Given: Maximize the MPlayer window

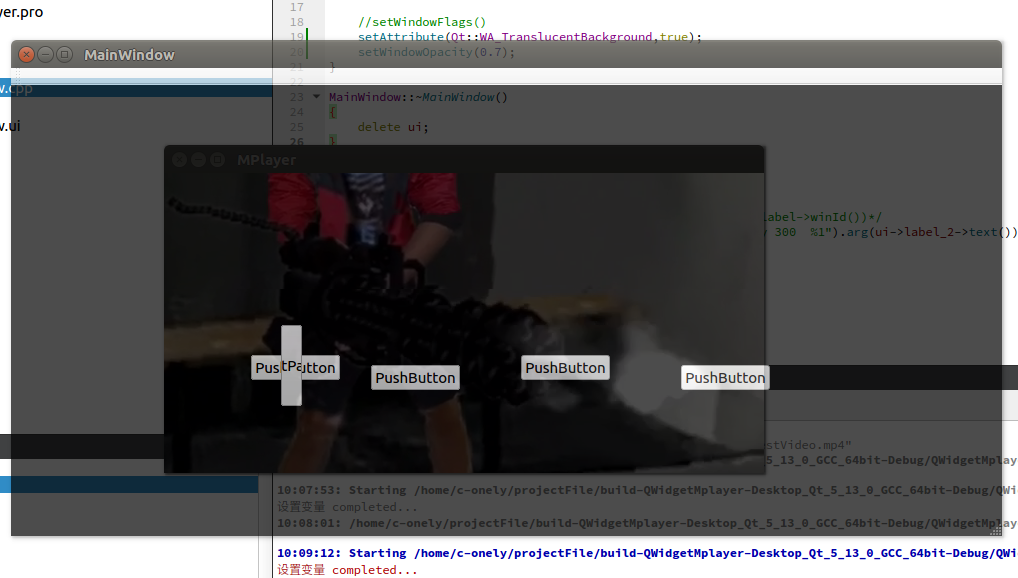Looking at the screenshot, I should pos(217,159).
